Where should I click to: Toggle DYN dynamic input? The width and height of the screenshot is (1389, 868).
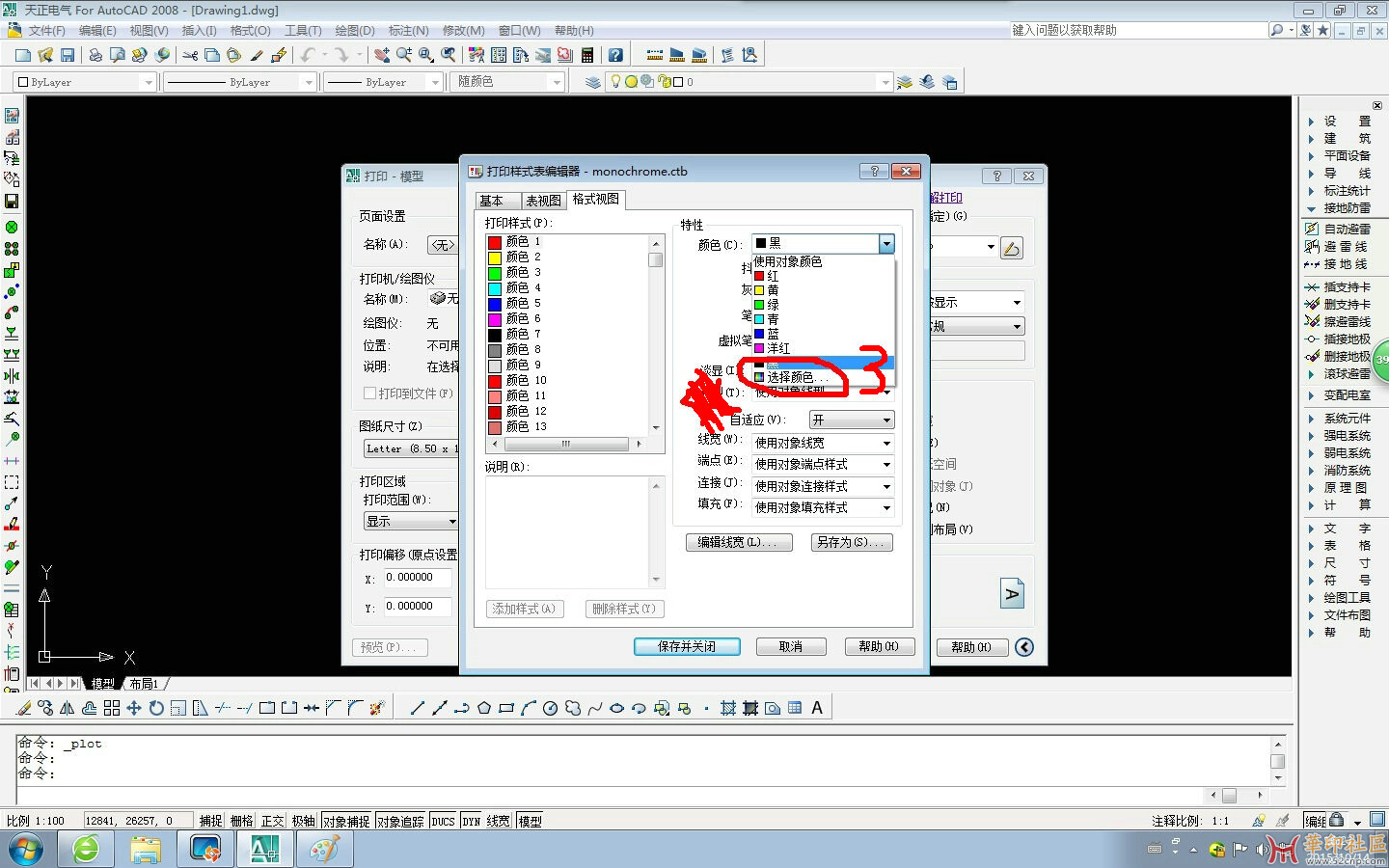click(471, 821)
